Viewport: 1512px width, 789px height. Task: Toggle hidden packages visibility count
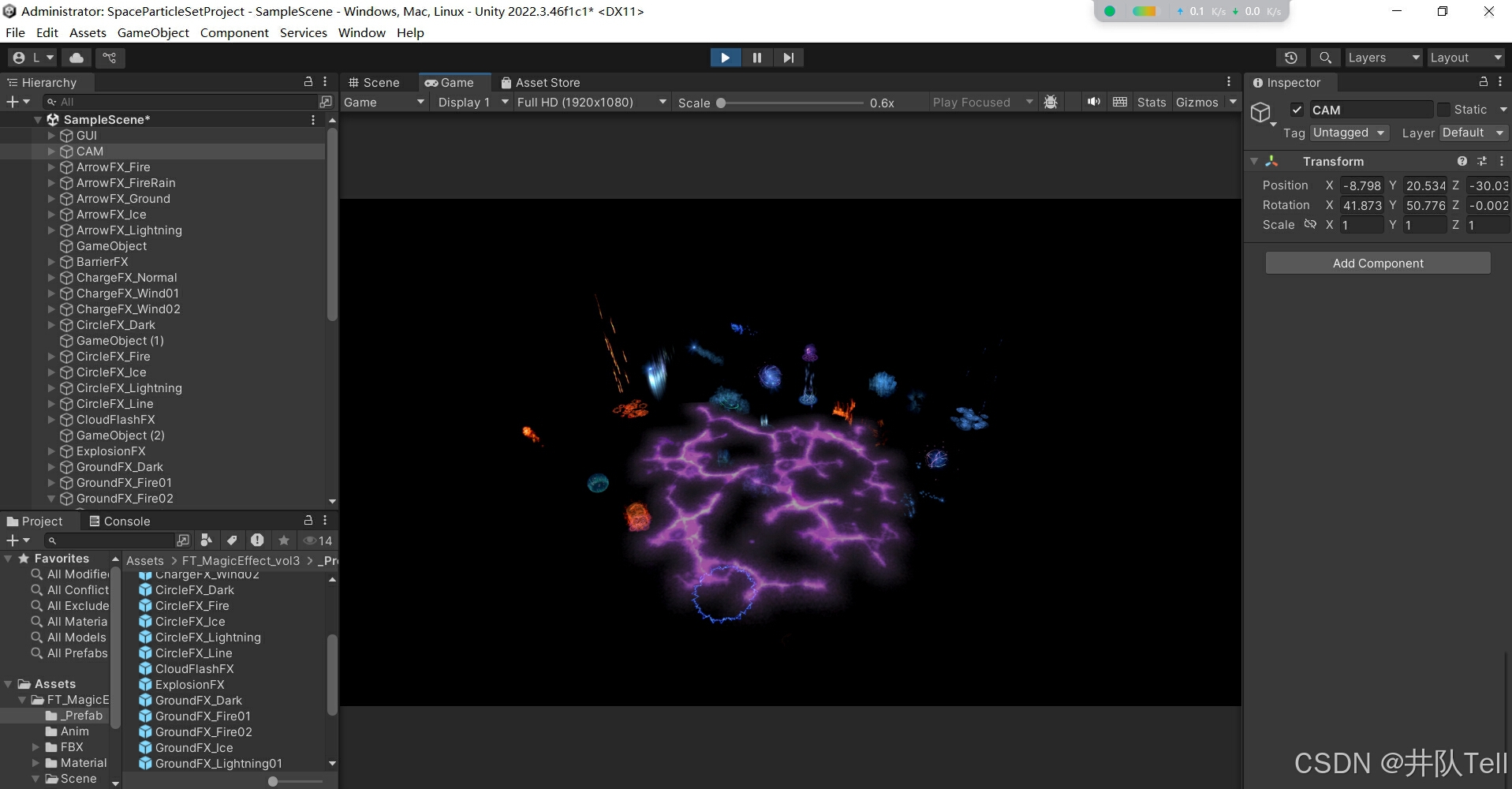(x=318, y=540)
